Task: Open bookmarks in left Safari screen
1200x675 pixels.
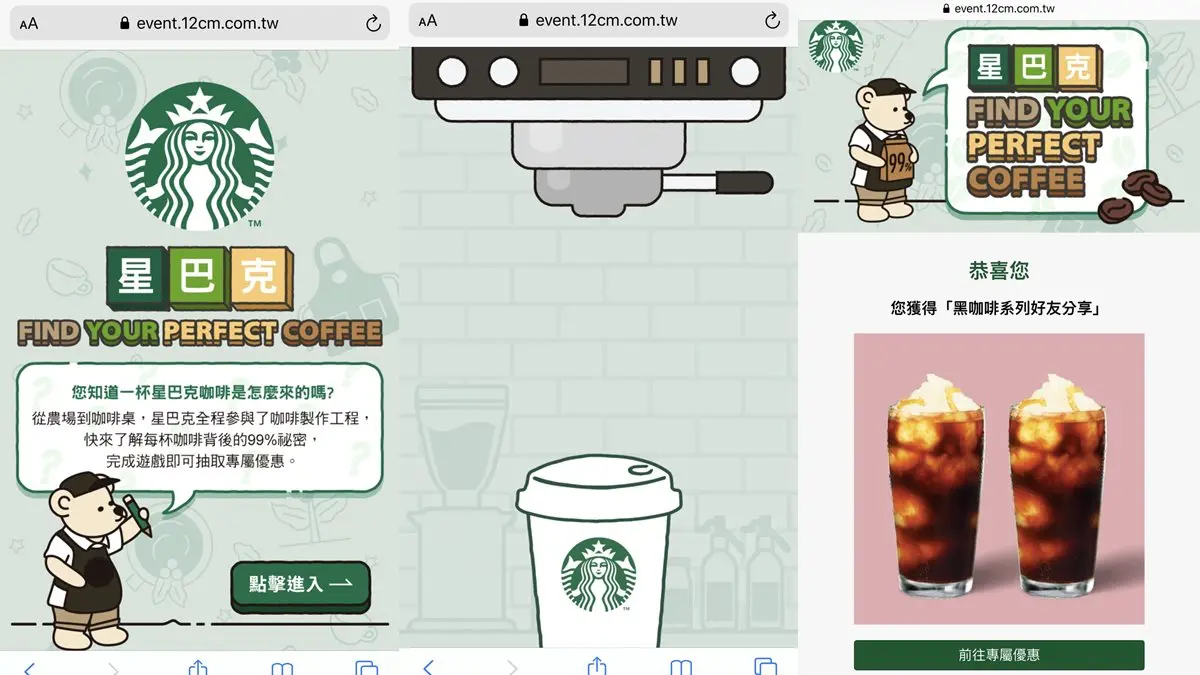Action: pyautogui.click(x=283, y=667)
